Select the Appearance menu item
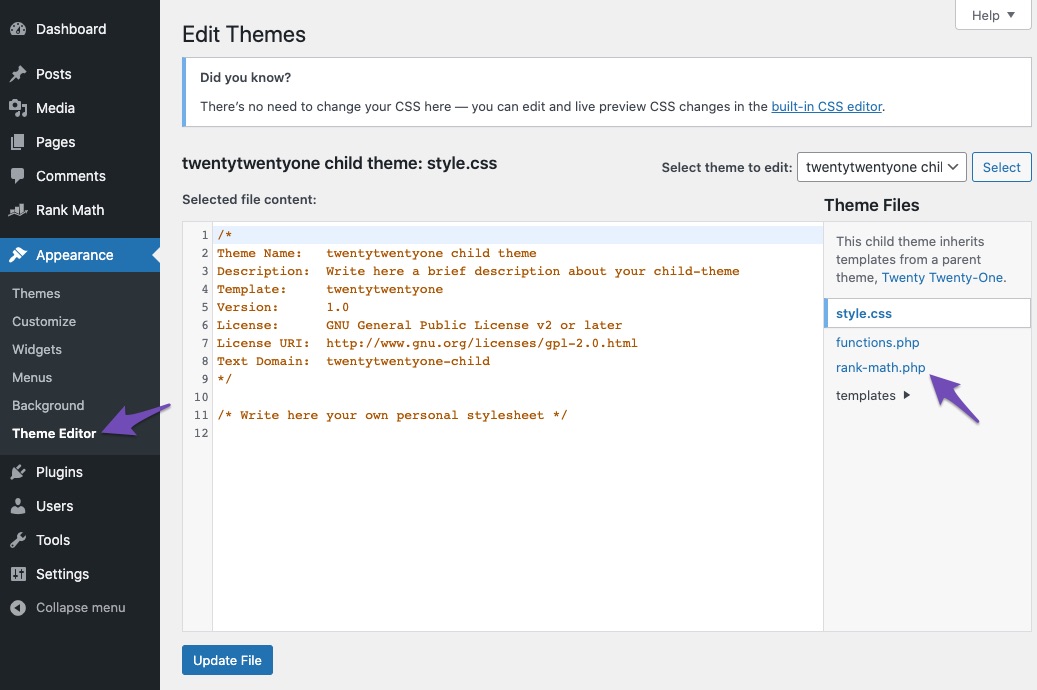The height and width of the screenshot is (690, 1037). click(x=80, y=255)
